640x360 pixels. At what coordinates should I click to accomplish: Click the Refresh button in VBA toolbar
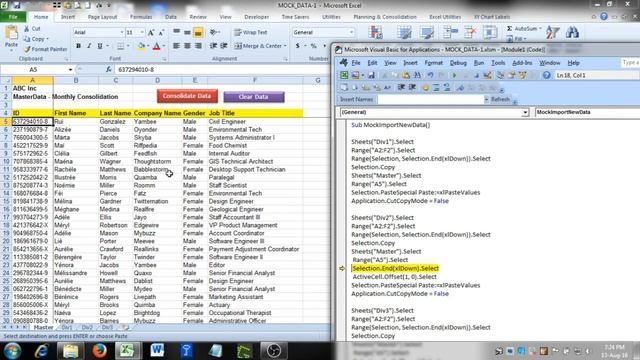coord(500,99)
